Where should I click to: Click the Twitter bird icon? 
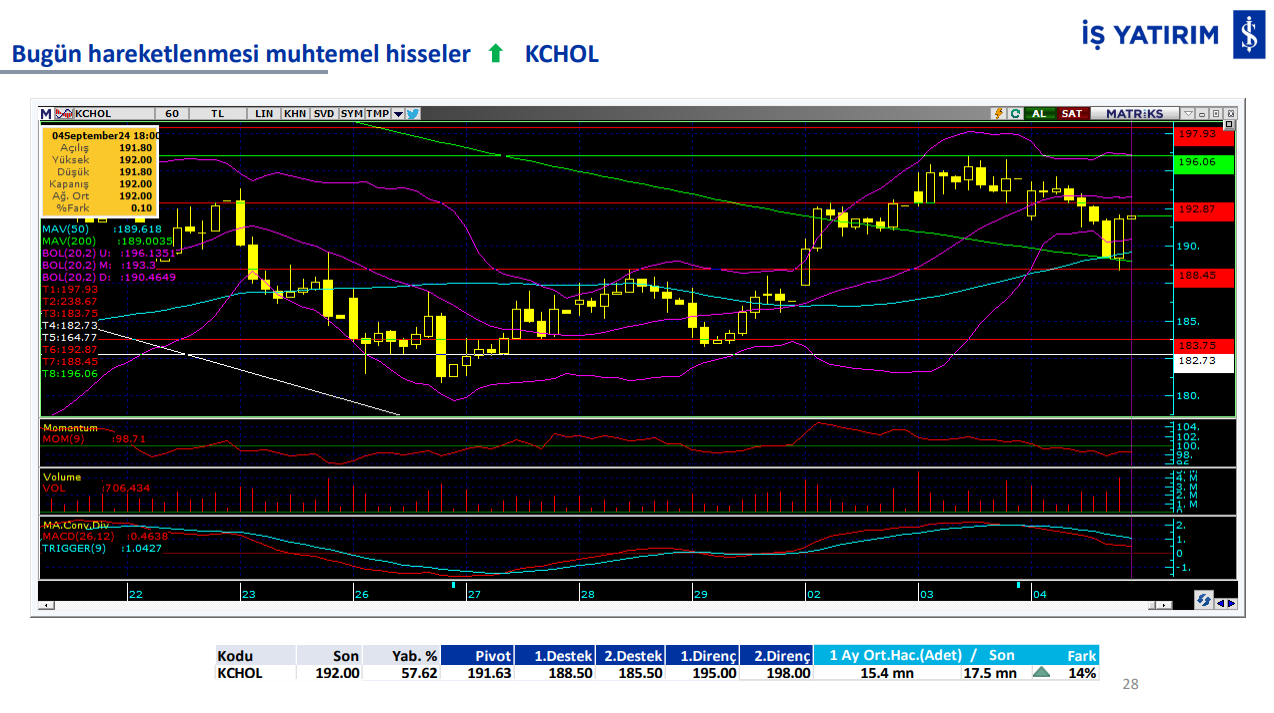pyautogui.click(x=412, y=114)
